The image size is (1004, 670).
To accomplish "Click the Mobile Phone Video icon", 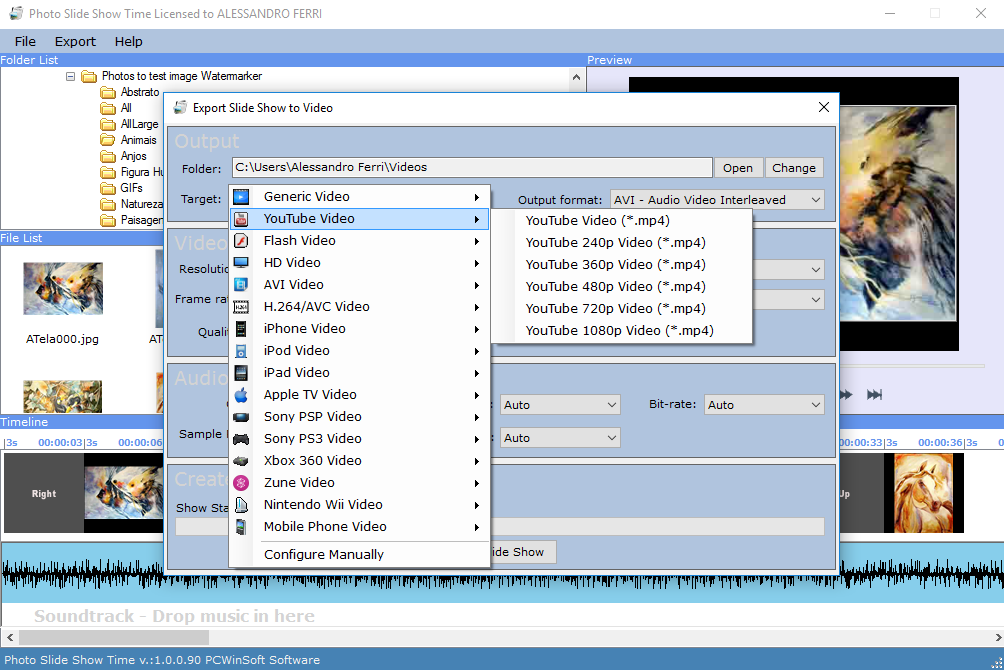I will [x=241, y=527].
